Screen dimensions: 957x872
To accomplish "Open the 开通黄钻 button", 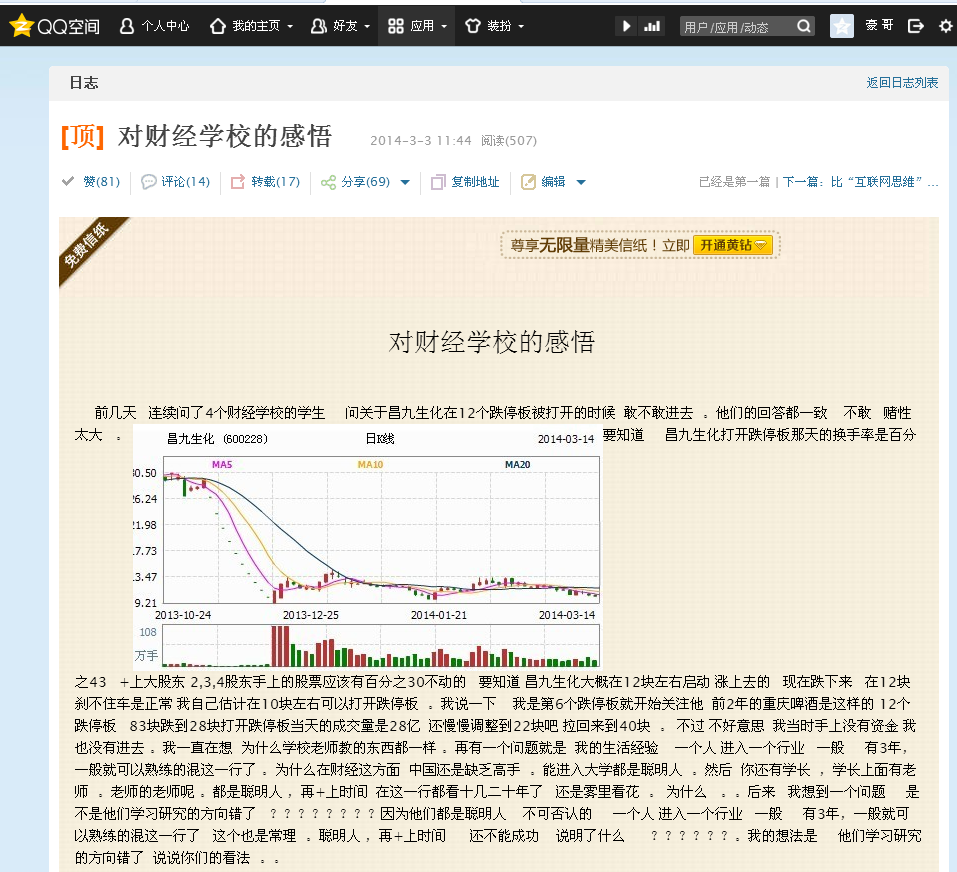I will (x=732, y=244).
